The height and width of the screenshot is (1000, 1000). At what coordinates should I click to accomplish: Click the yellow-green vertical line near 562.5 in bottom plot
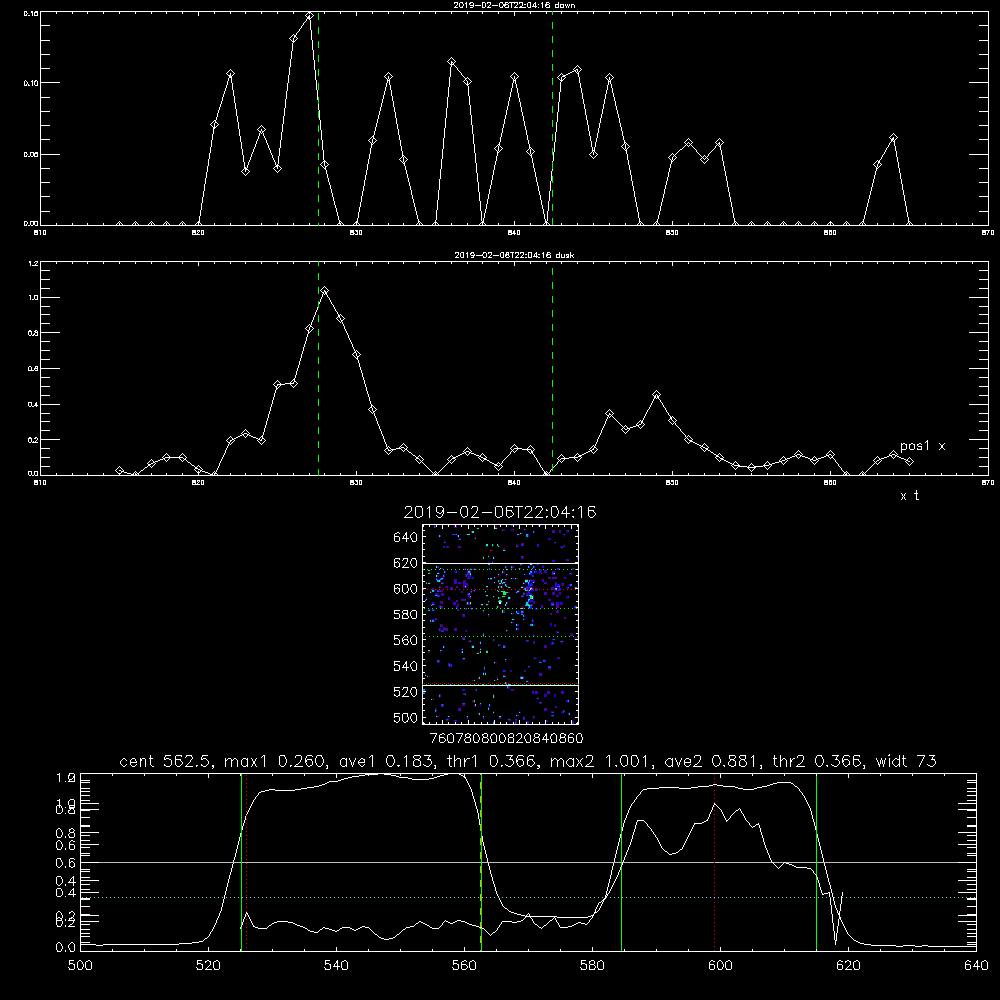tap(481, 861)
